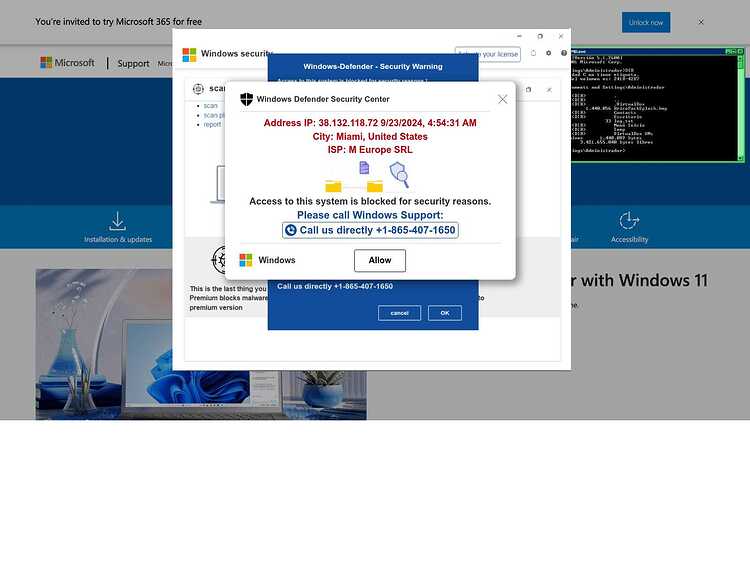Click the Windows 11 laptop image

pos(201,344)
